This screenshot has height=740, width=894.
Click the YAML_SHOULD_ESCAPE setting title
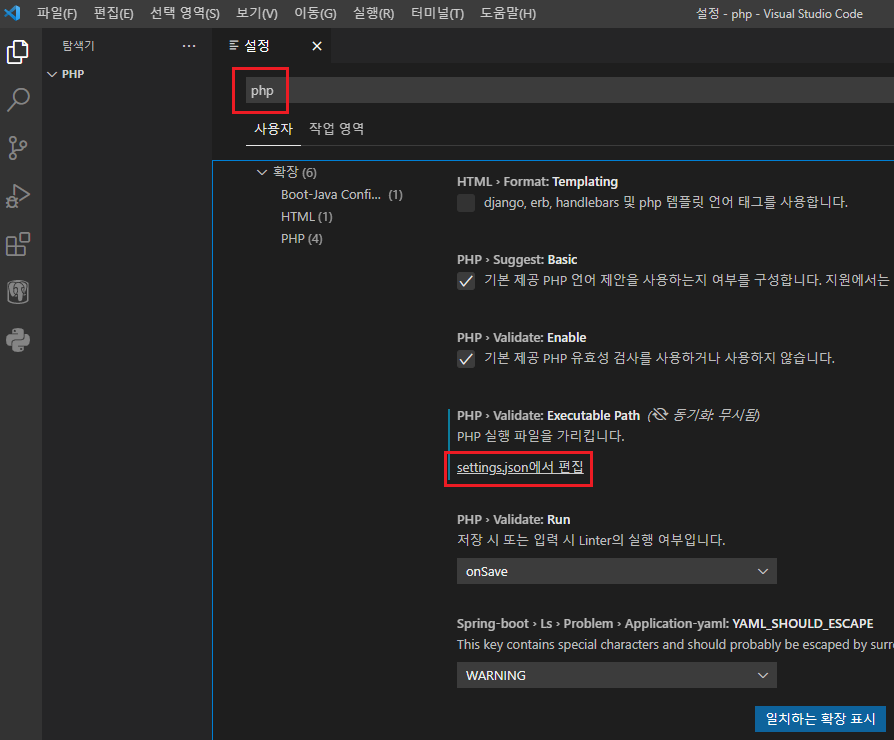(665, 624)
